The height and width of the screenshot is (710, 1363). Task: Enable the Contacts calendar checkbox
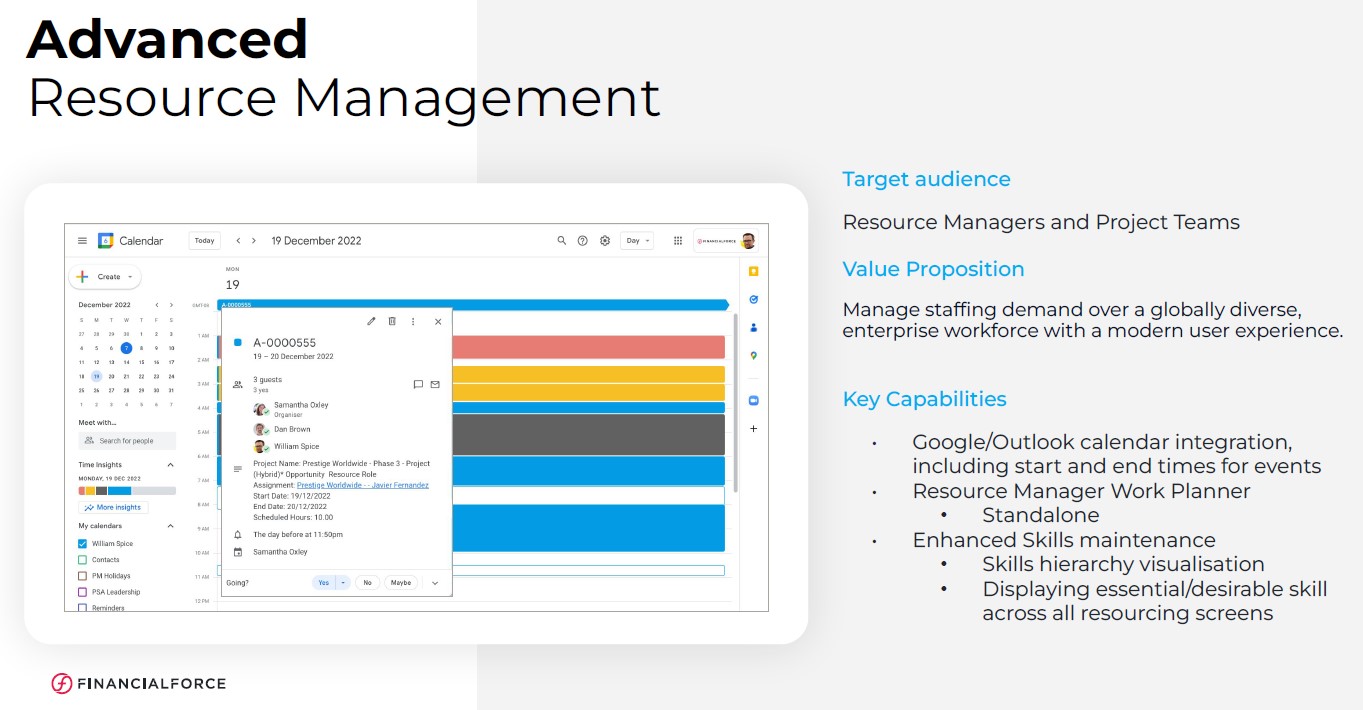[83, 560]
